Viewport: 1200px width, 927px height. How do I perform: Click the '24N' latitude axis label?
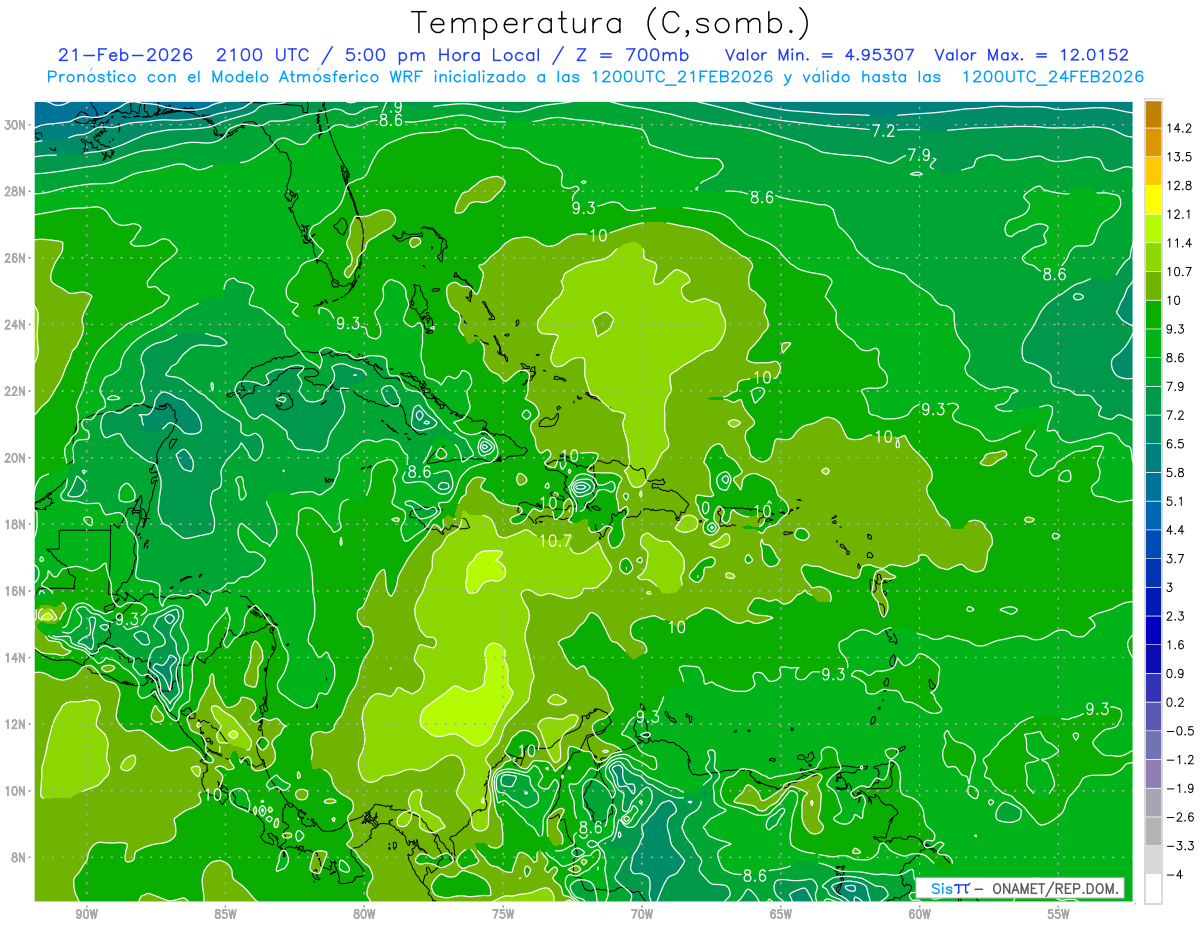click(17, 324)
